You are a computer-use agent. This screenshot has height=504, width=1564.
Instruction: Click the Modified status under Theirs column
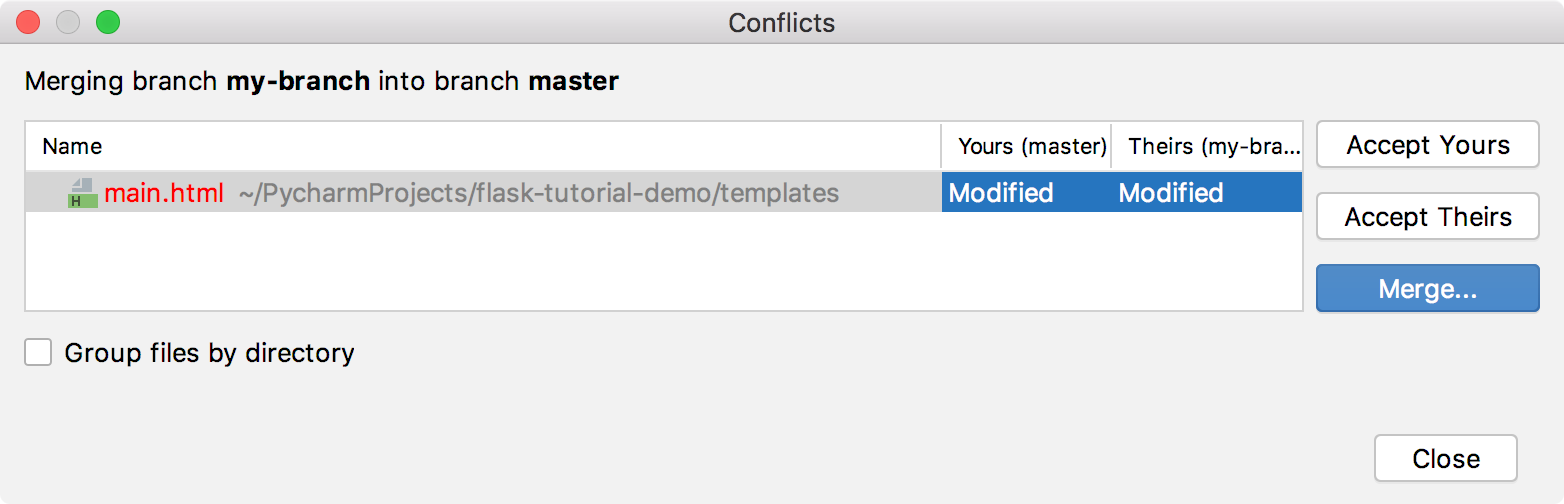(x=1171, y=193)
